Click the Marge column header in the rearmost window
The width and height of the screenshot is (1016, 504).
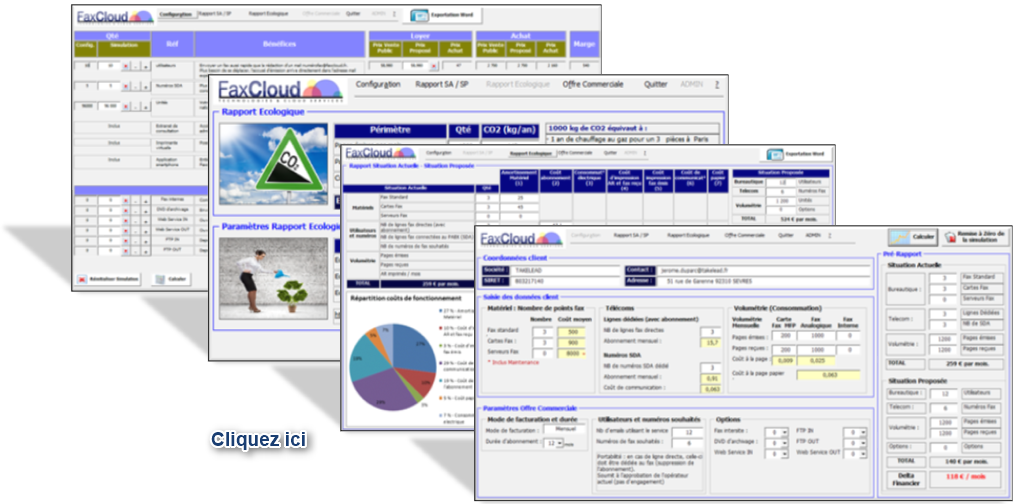coord(584,44)
